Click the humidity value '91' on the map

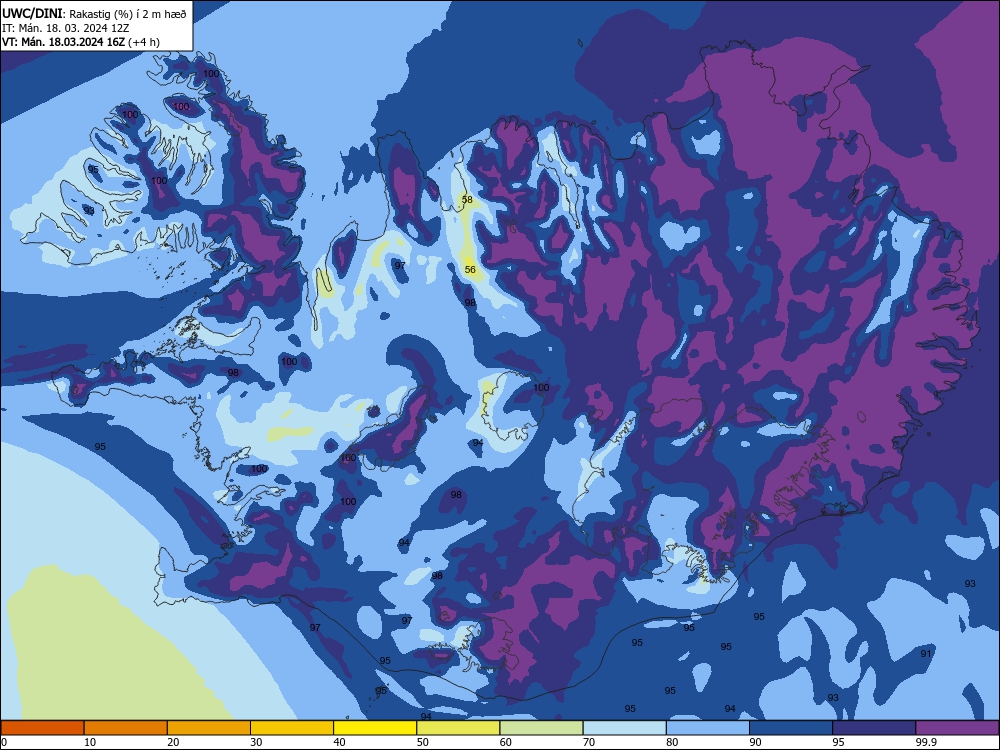click(x=926, y=654)
